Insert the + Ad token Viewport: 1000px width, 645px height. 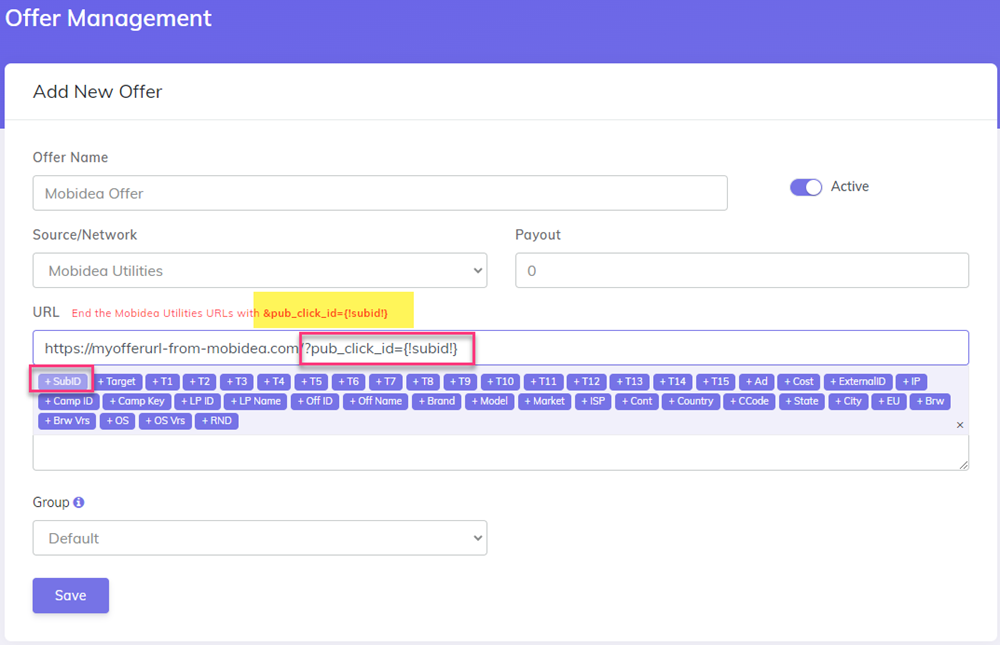756,382
